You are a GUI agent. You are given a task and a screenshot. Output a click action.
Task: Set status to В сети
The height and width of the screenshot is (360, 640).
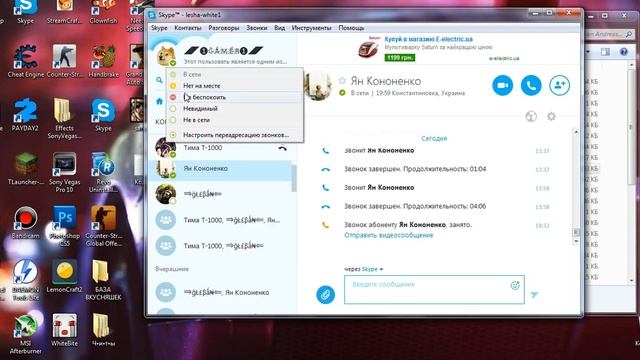pos(234,74)
